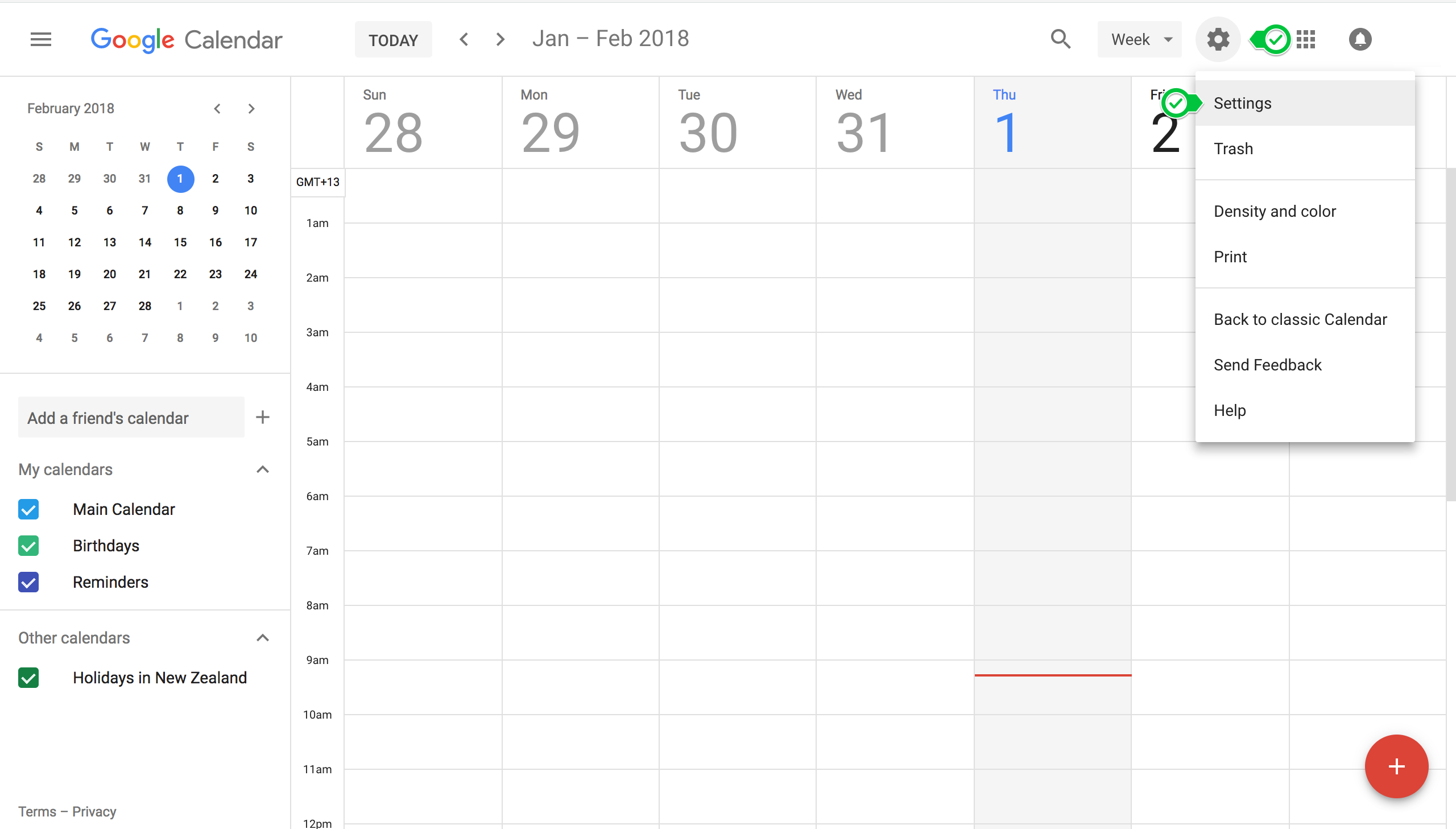This screenshot has height=829, width=1456.
Task: Click the settings gear icon
Action: coord(1217,39)
